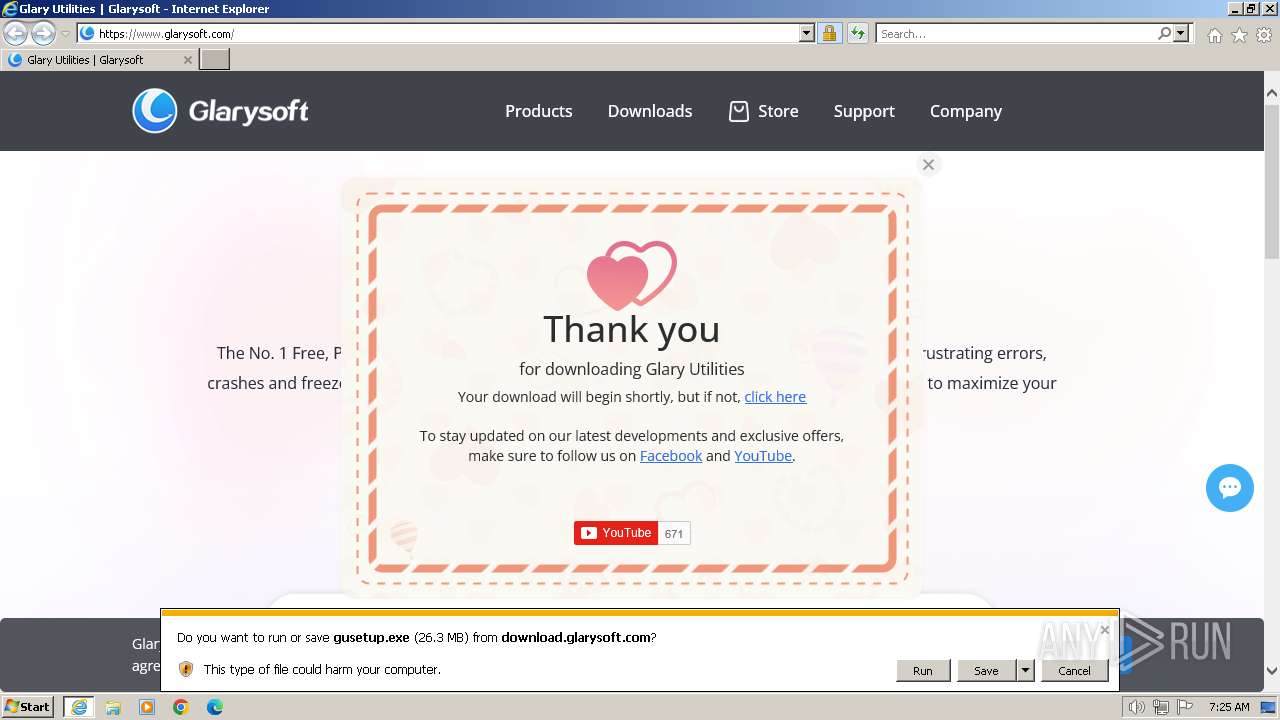Open the Tools gear icon
The height and width of the screenshot is (720, 1280).
click(x=1264, y=35)
